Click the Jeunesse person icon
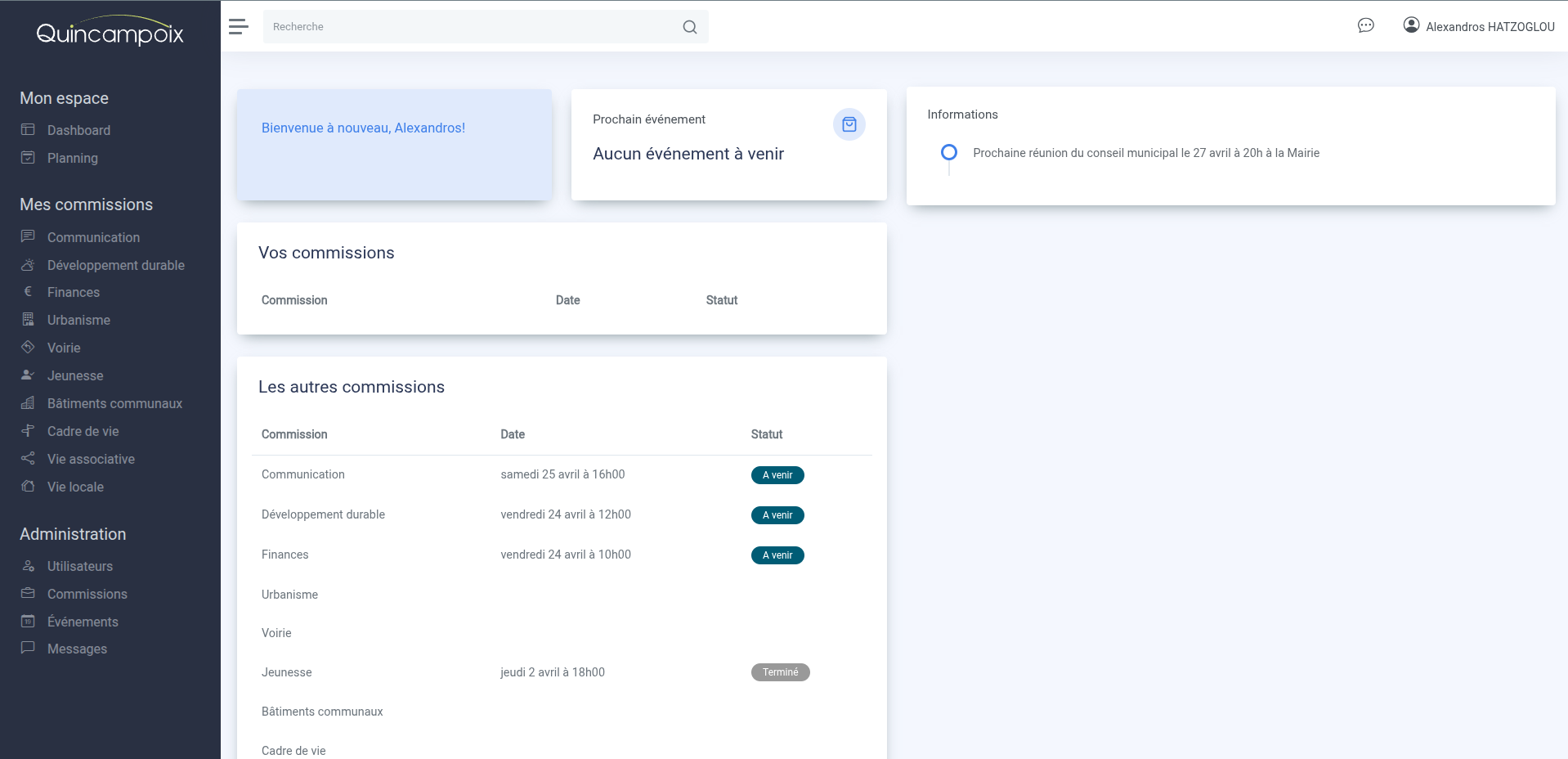The width and height of the screenshot is (1568, 759). [28, 375]
